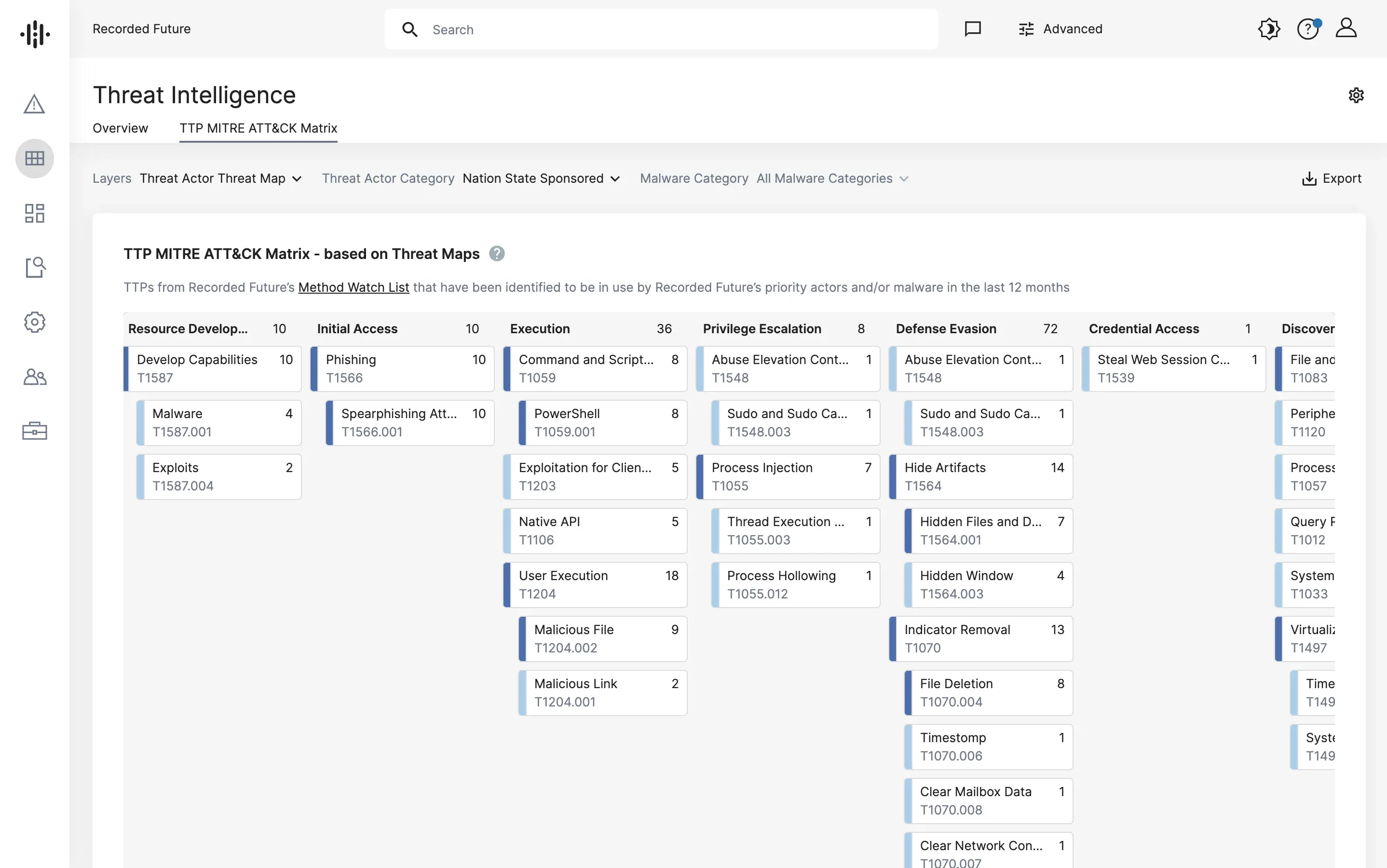1387x868 pixels.
Task: Select the TTP MITRE ATT&CK Matrix tab
Action: pos(258,127)
